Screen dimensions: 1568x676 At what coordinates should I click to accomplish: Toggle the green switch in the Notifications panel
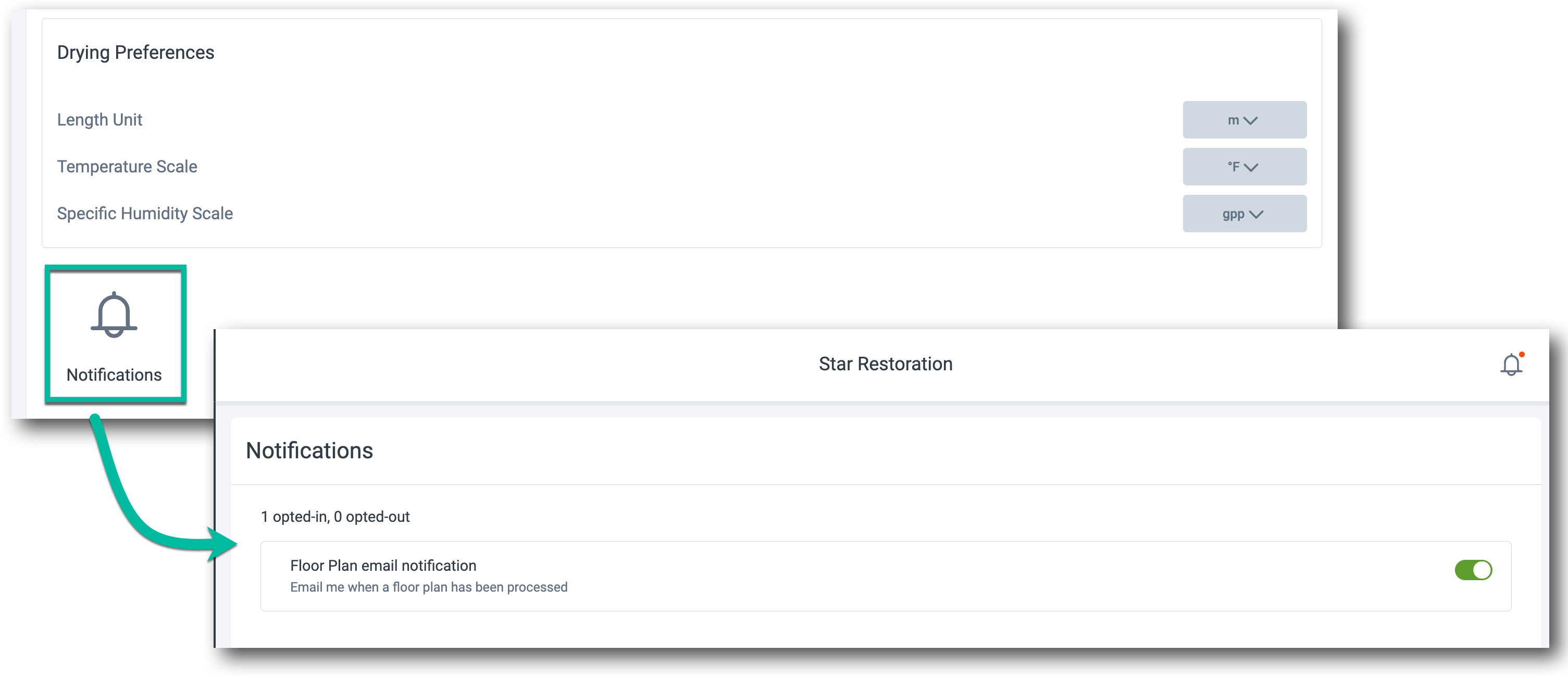pyautogui.click(x=1474, y=570)
